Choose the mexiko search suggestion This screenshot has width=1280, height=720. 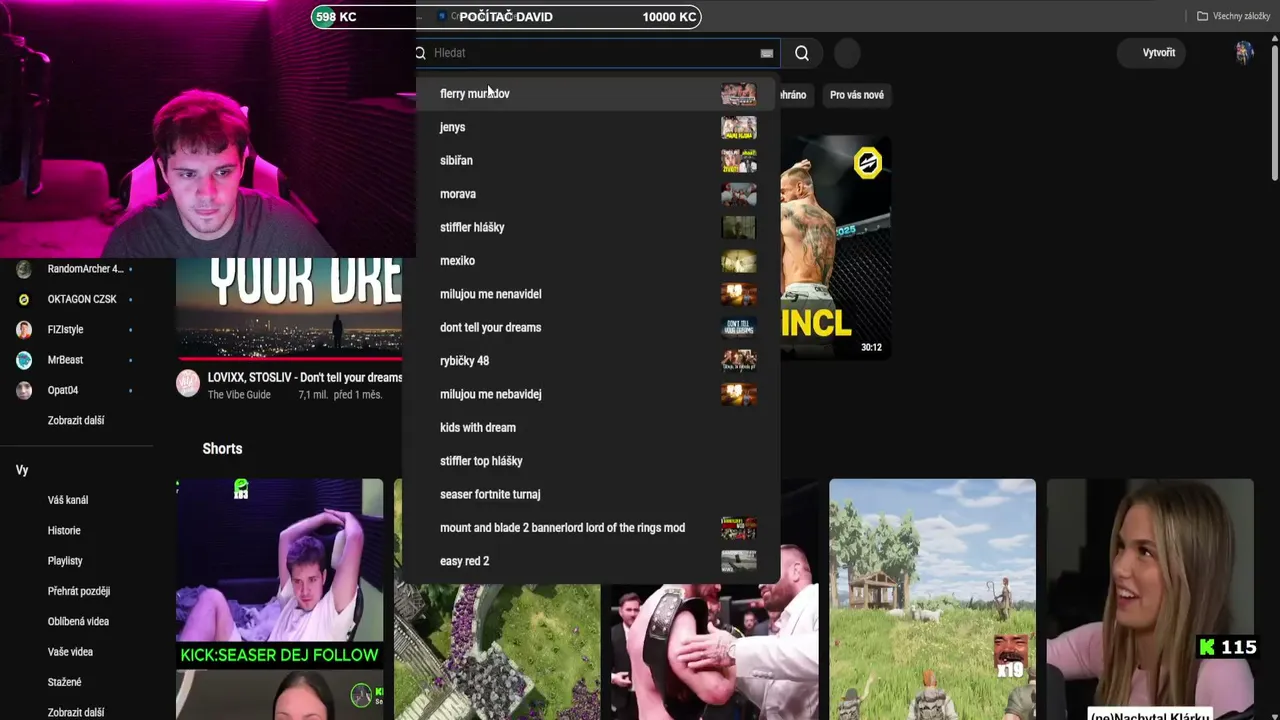click(591, 261)
